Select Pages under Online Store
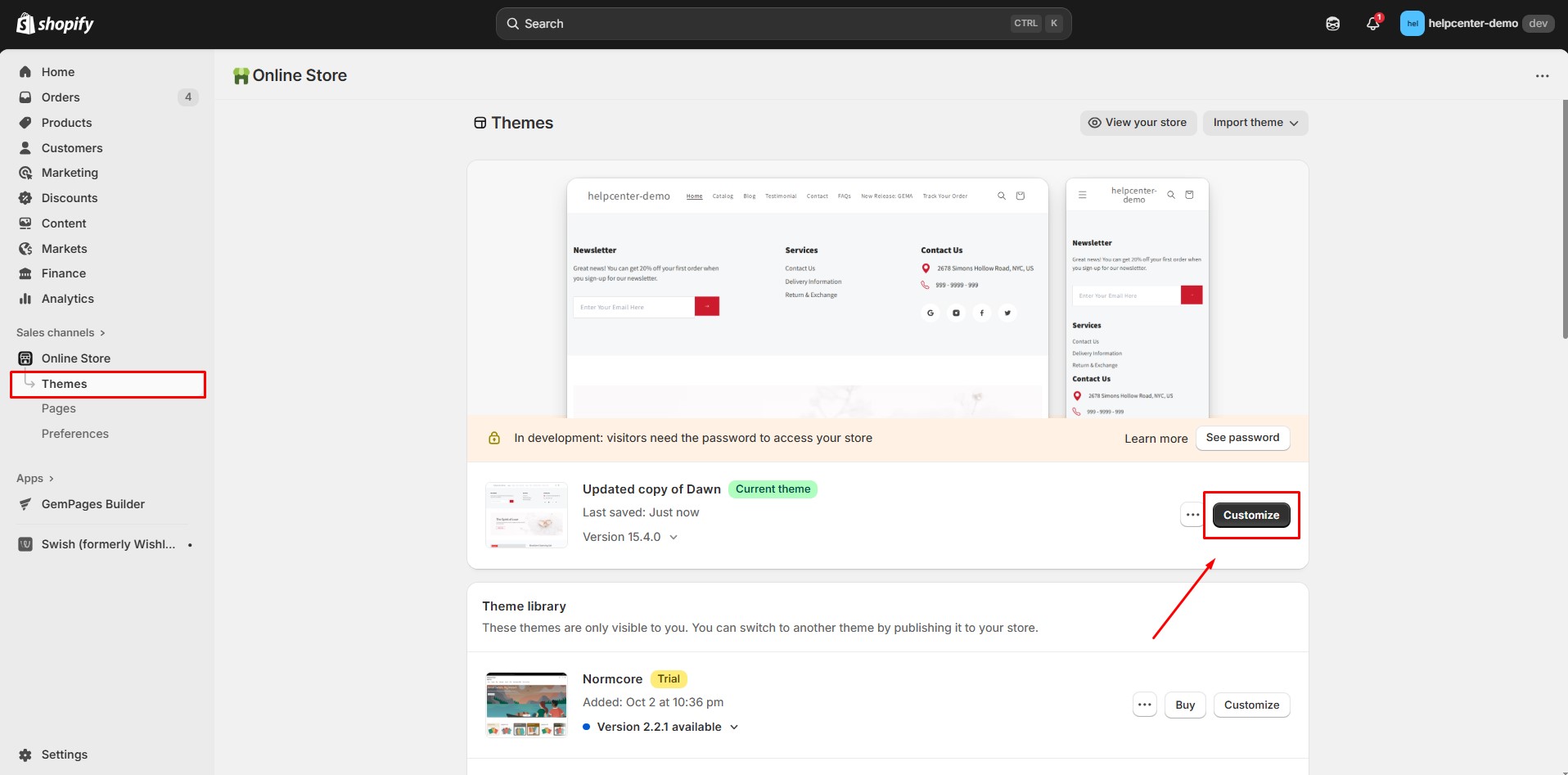Screen dimensions: 1568x775 coord(59,408)
